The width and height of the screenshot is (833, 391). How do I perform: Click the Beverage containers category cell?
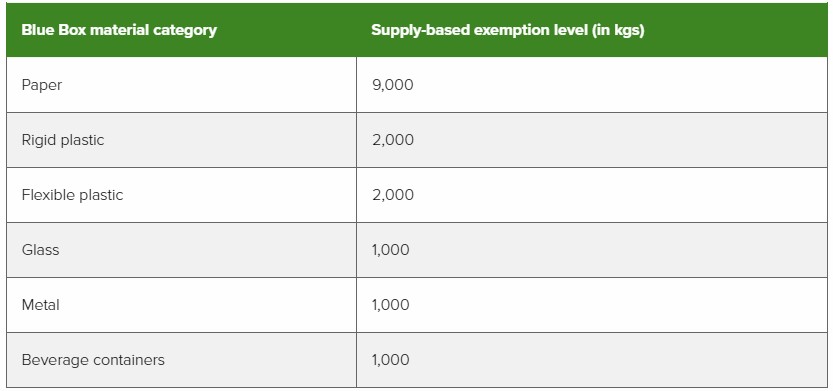[x=181, y=360]
